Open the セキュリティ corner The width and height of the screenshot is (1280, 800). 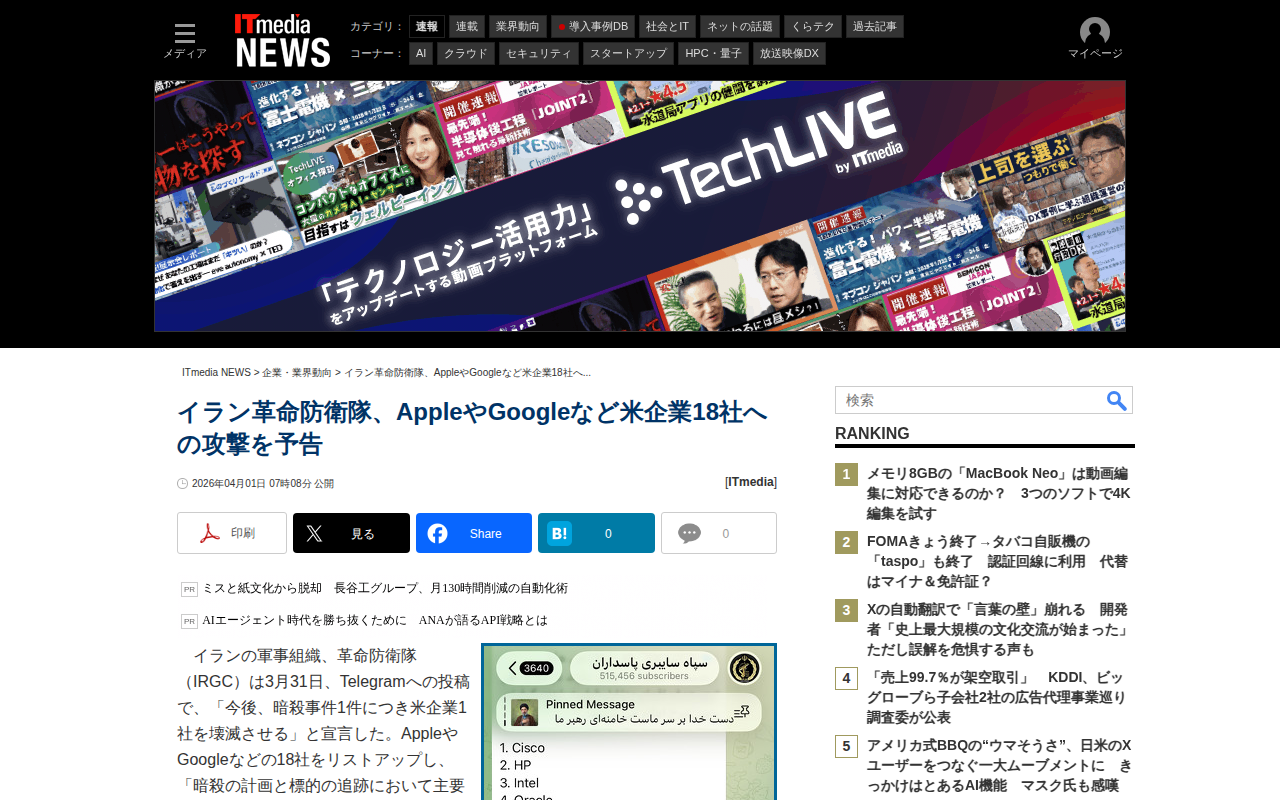pos(539,53)
